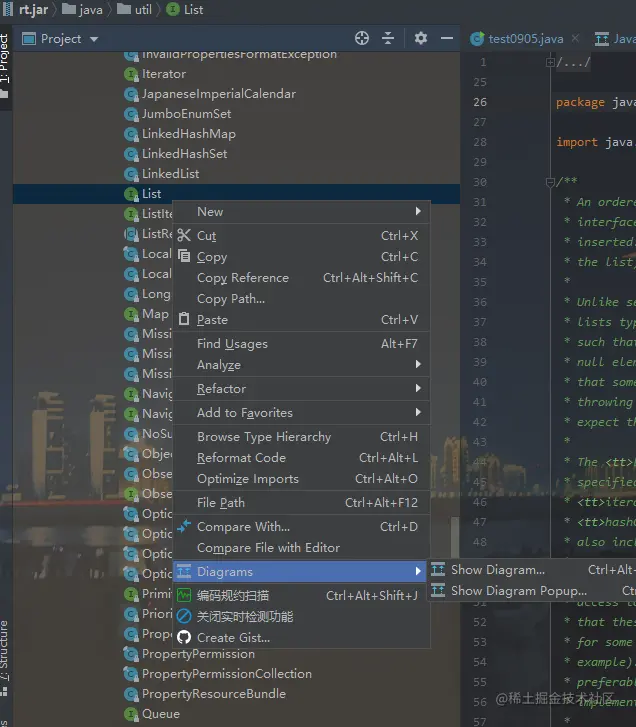636x727 pixels.
Task: Click the Copy icon in context menu
Action: (x=184, y=256)
